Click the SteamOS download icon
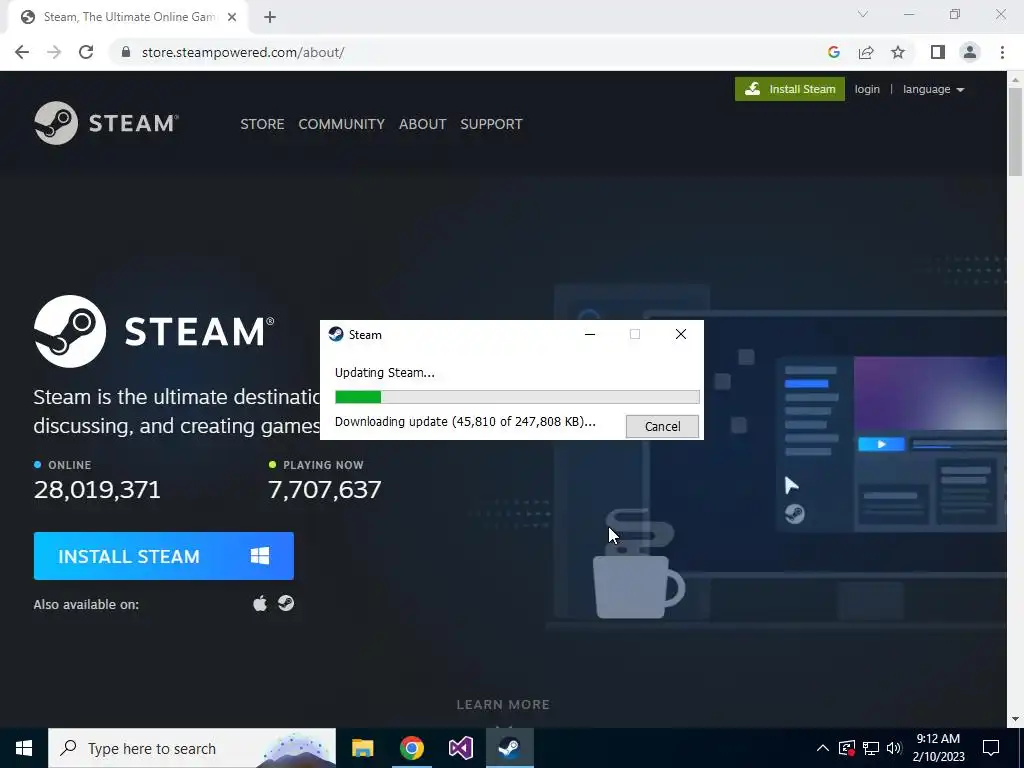 pyautogui.click(x=286, y=603)
